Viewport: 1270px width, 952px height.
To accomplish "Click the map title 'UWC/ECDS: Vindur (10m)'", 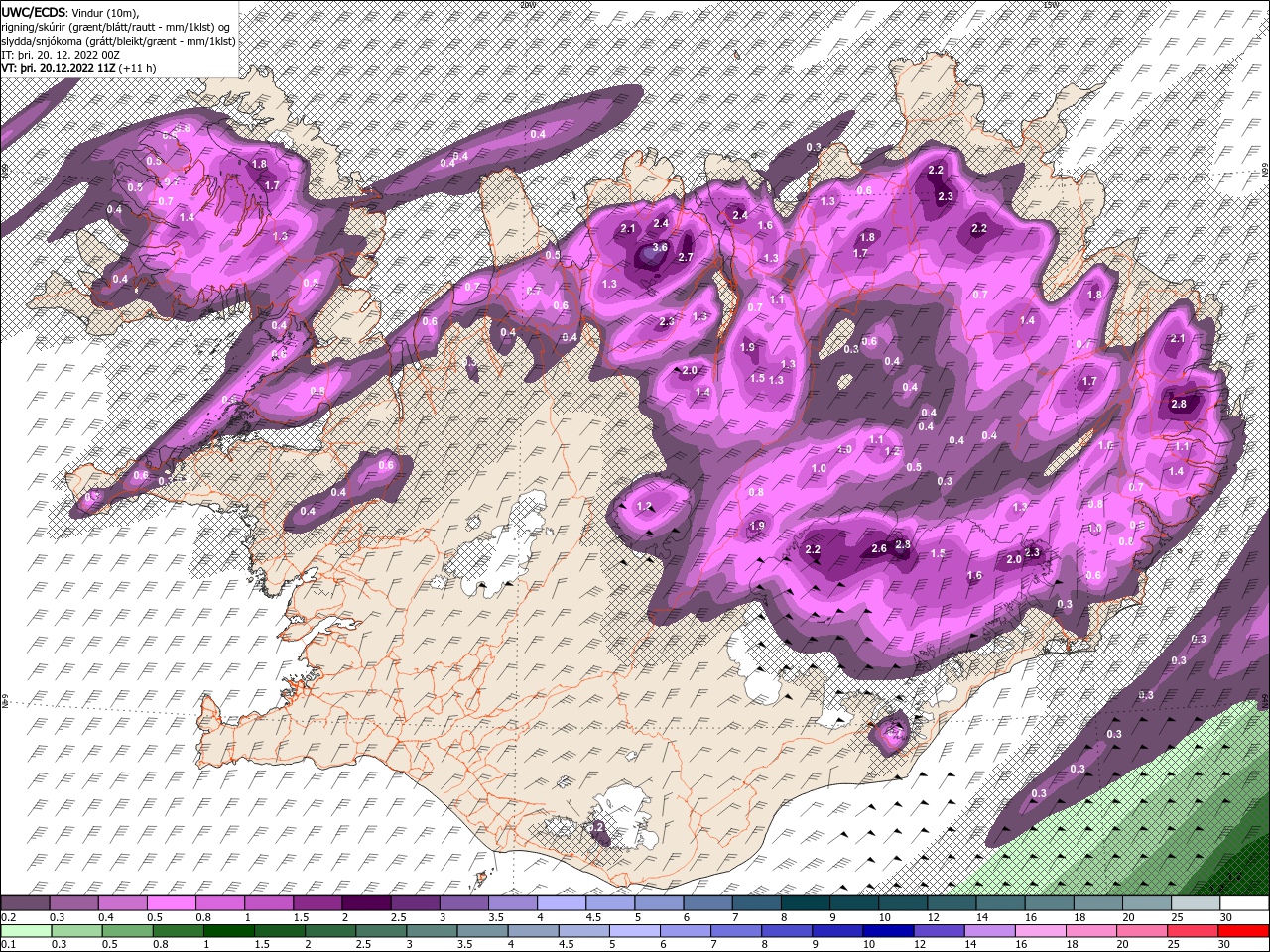I will pos(70,12).
